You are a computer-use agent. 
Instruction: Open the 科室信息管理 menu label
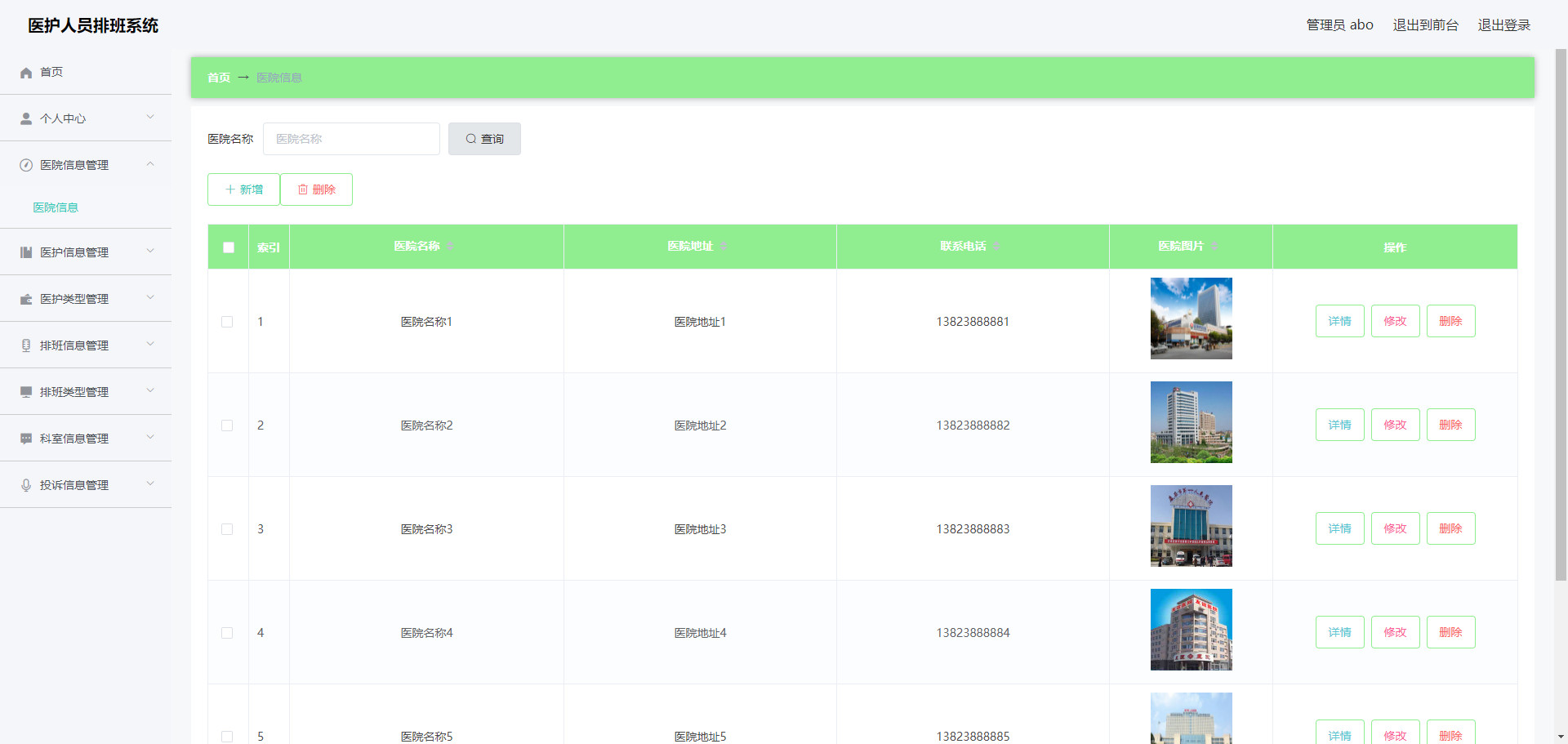coord(74,439)
